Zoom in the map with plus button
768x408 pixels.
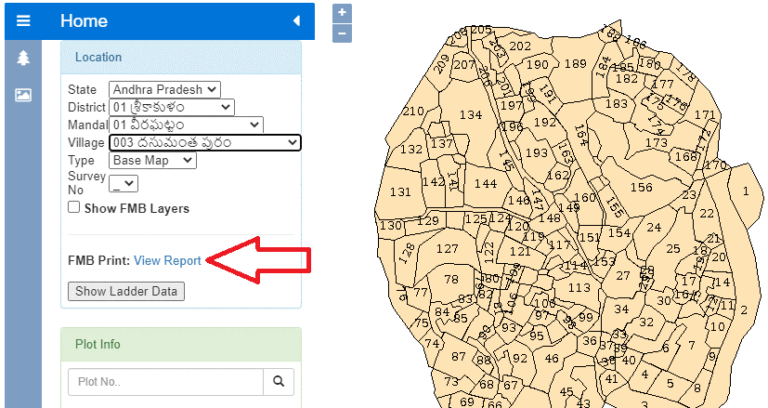click(x=342, y=13)
